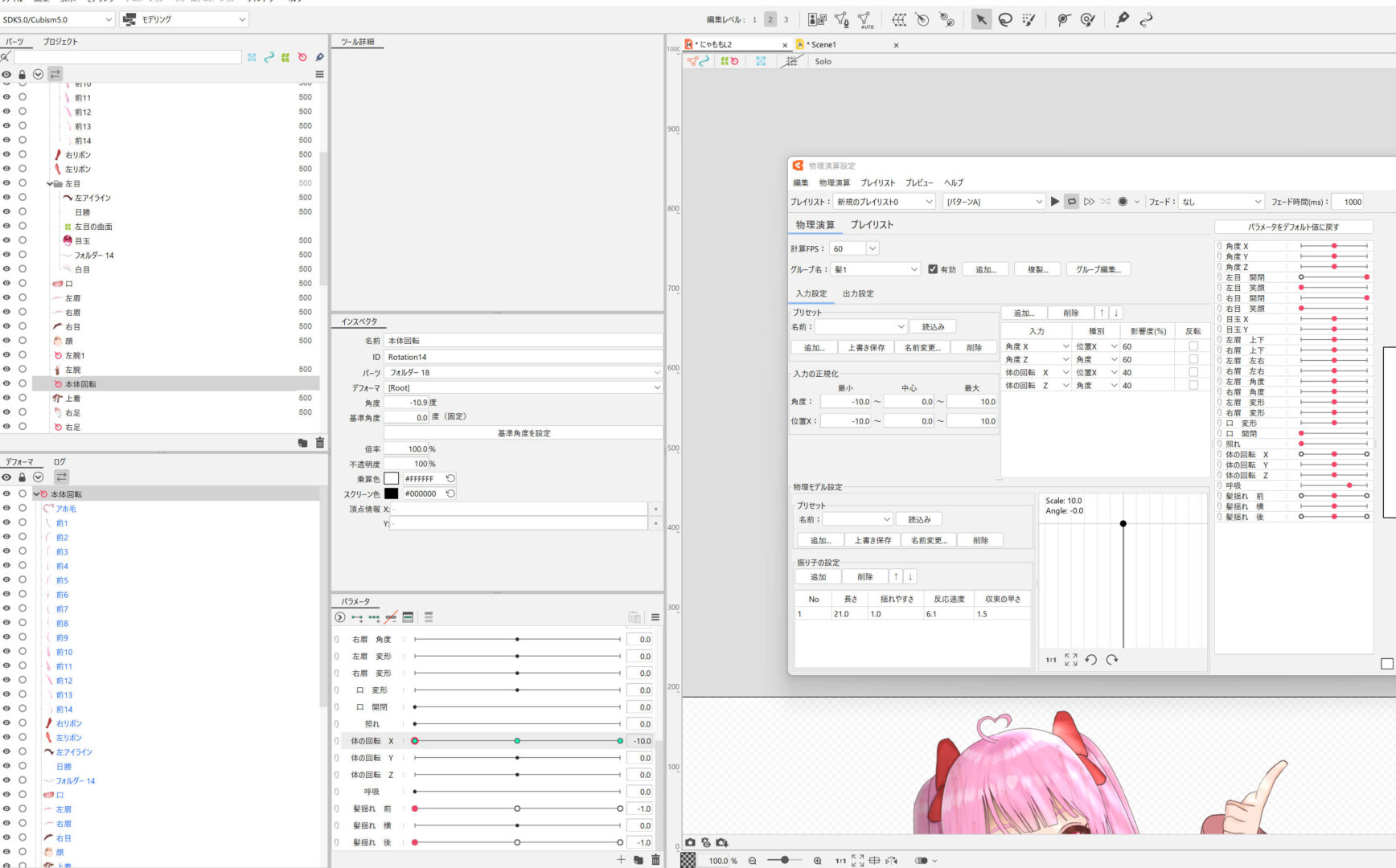This screenshot has width=1396, height=868.
Task: Switch to the プロジェクト tab
Action: click(60, 42)
